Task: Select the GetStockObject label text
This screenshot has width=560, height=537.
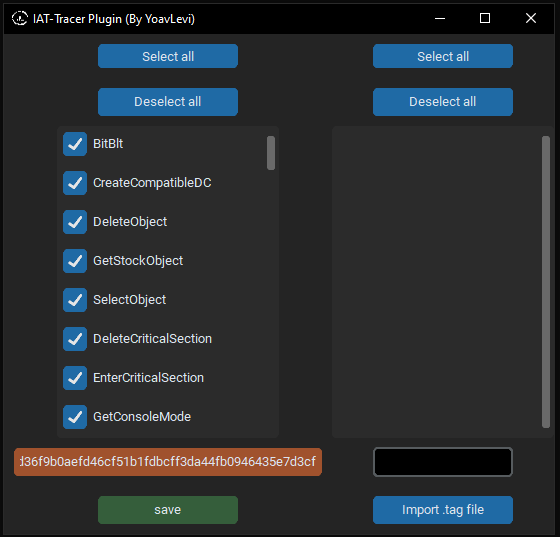Action: (x=138, y=261)
